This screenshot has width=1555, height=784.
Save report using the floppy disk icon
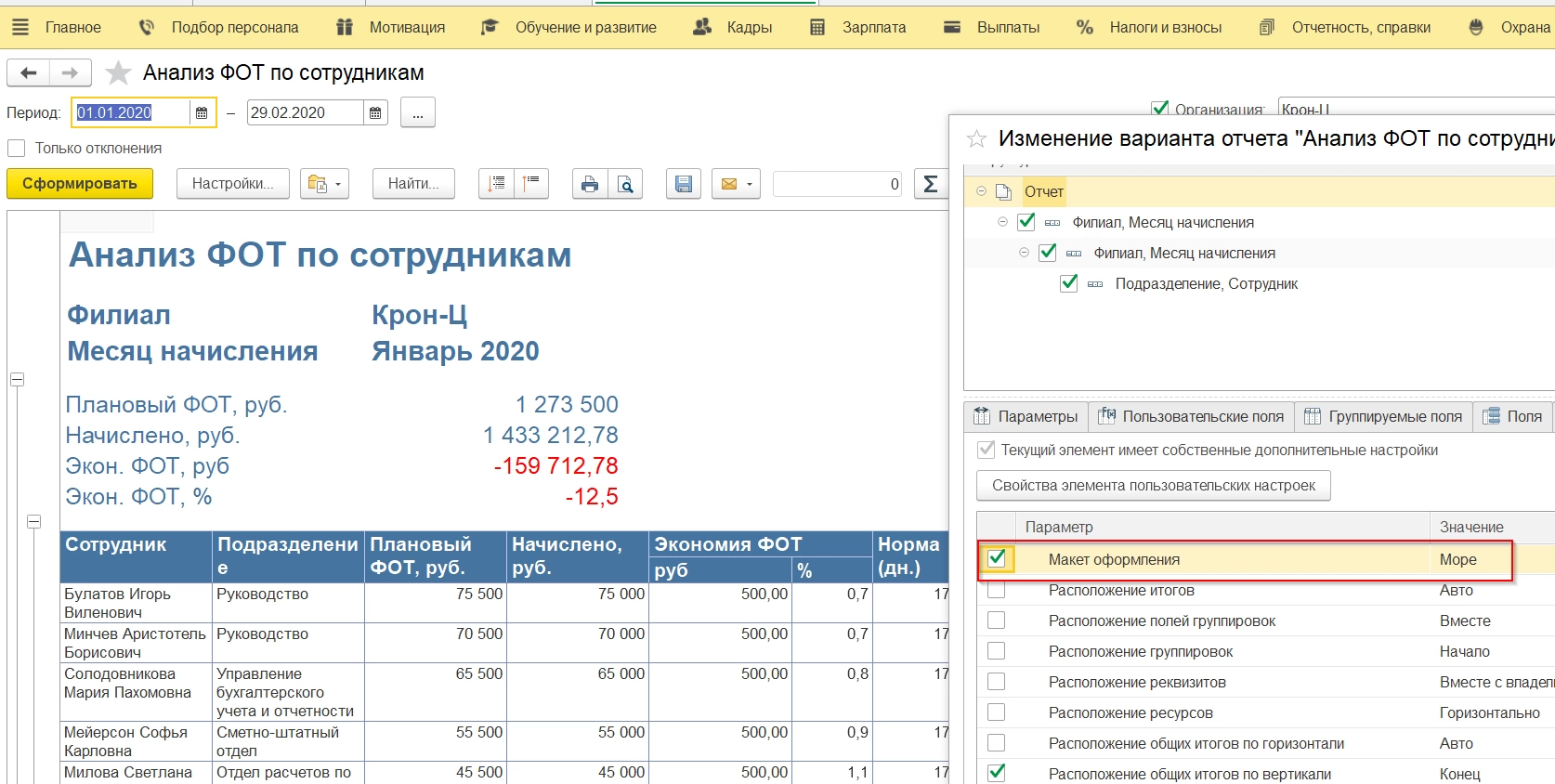[x=683, y=184]
